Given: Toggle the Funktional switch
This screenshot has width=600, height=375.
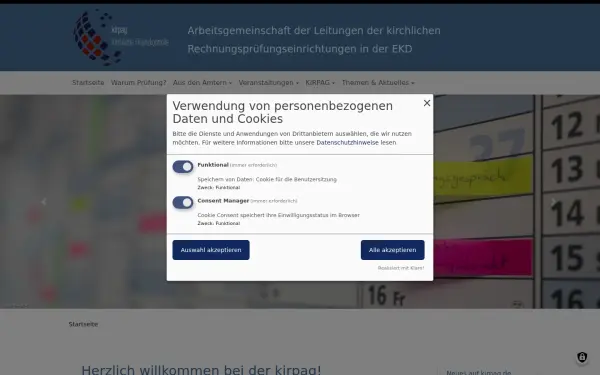Looking at the screenshot, I should point(183,167).
